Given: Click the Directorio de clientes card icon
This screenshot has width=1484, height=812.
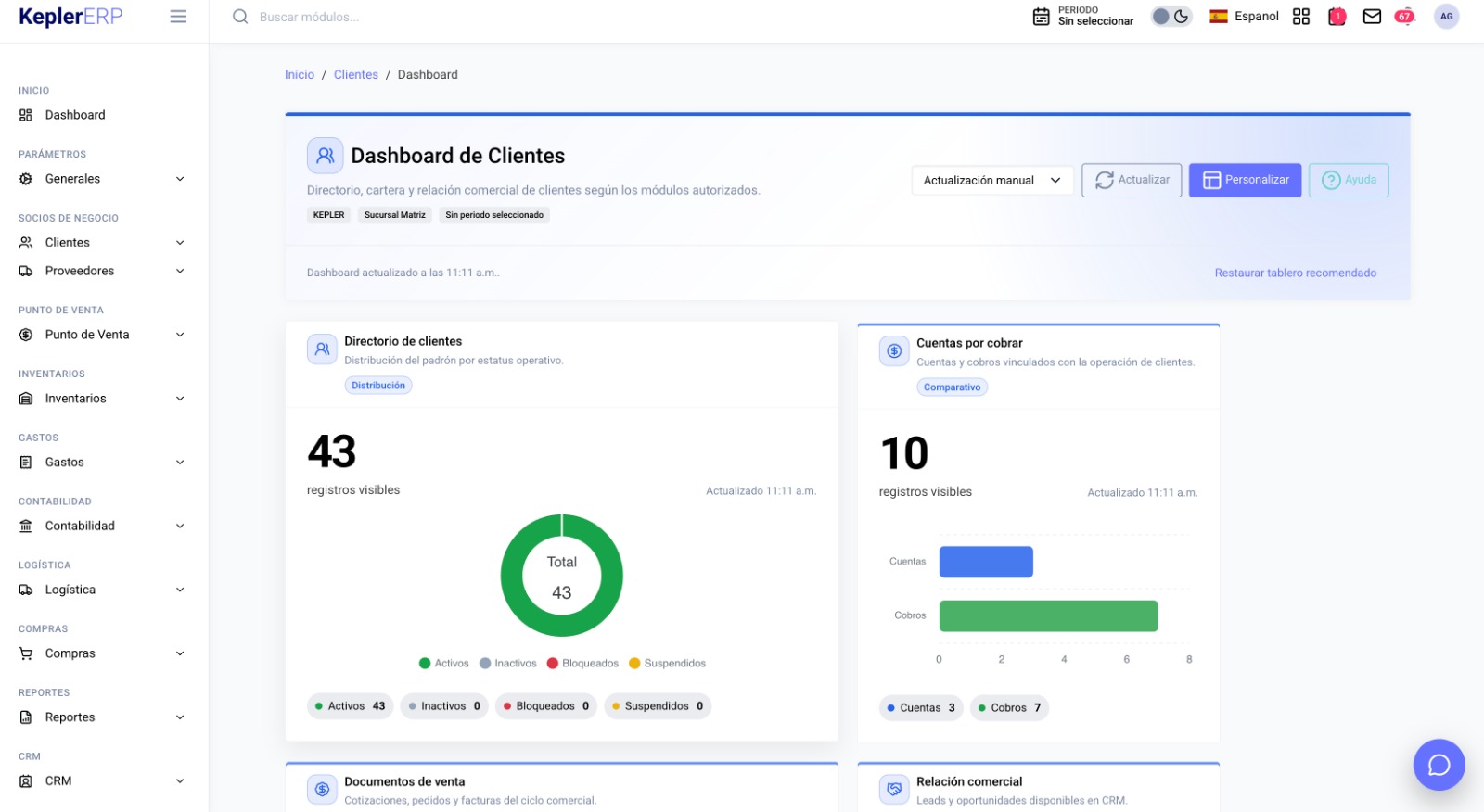Looking at the screenshot, I should pyautogui.click(x=322, y=349).
